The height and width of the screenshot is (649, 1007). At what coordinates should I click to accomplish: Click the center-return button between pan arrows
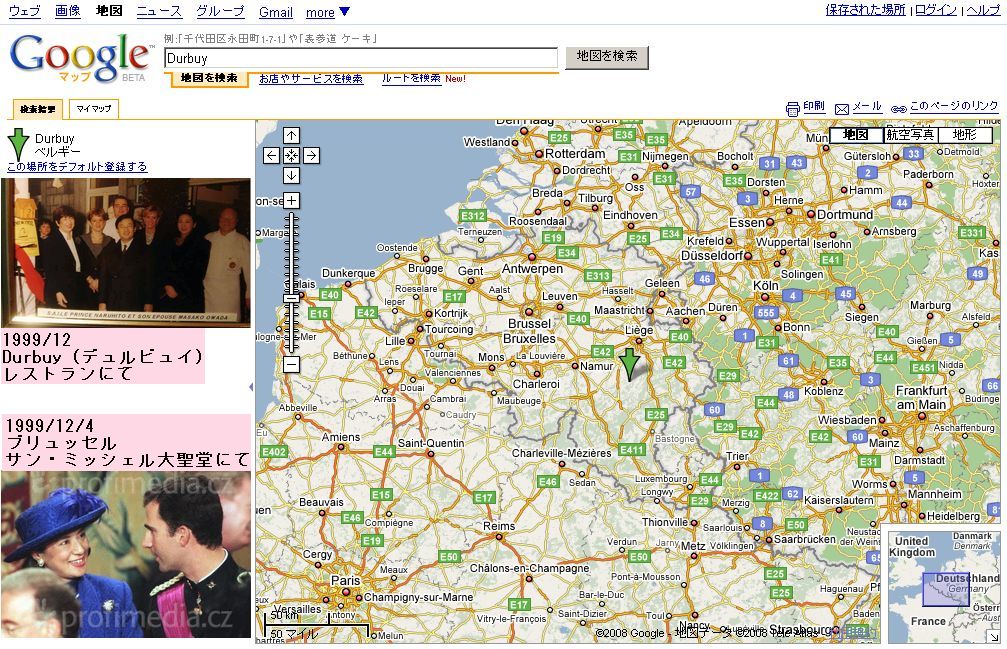click(292, 155)
